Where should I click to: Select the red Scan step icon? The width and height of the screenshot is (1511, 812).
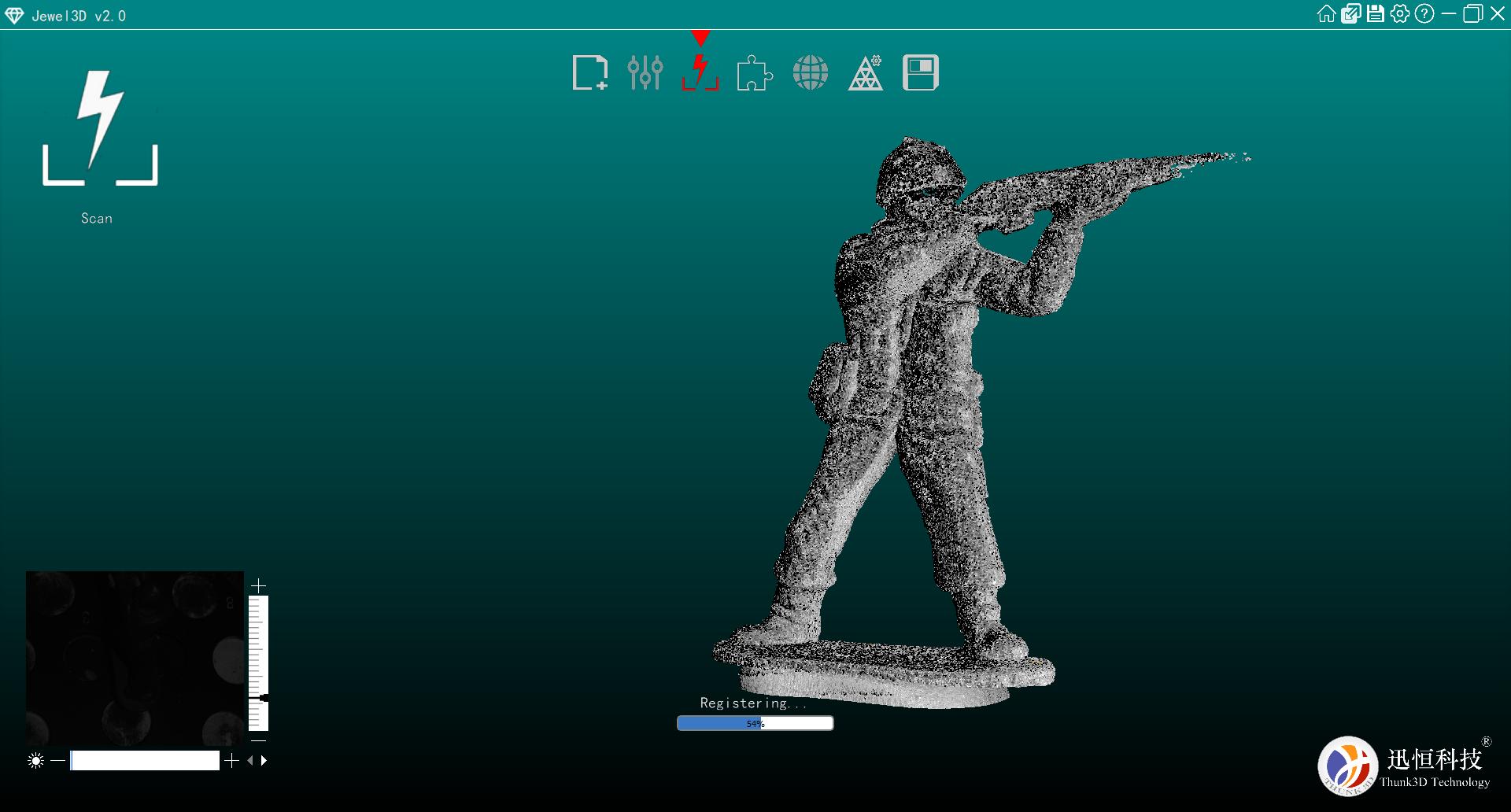point(700,73)
